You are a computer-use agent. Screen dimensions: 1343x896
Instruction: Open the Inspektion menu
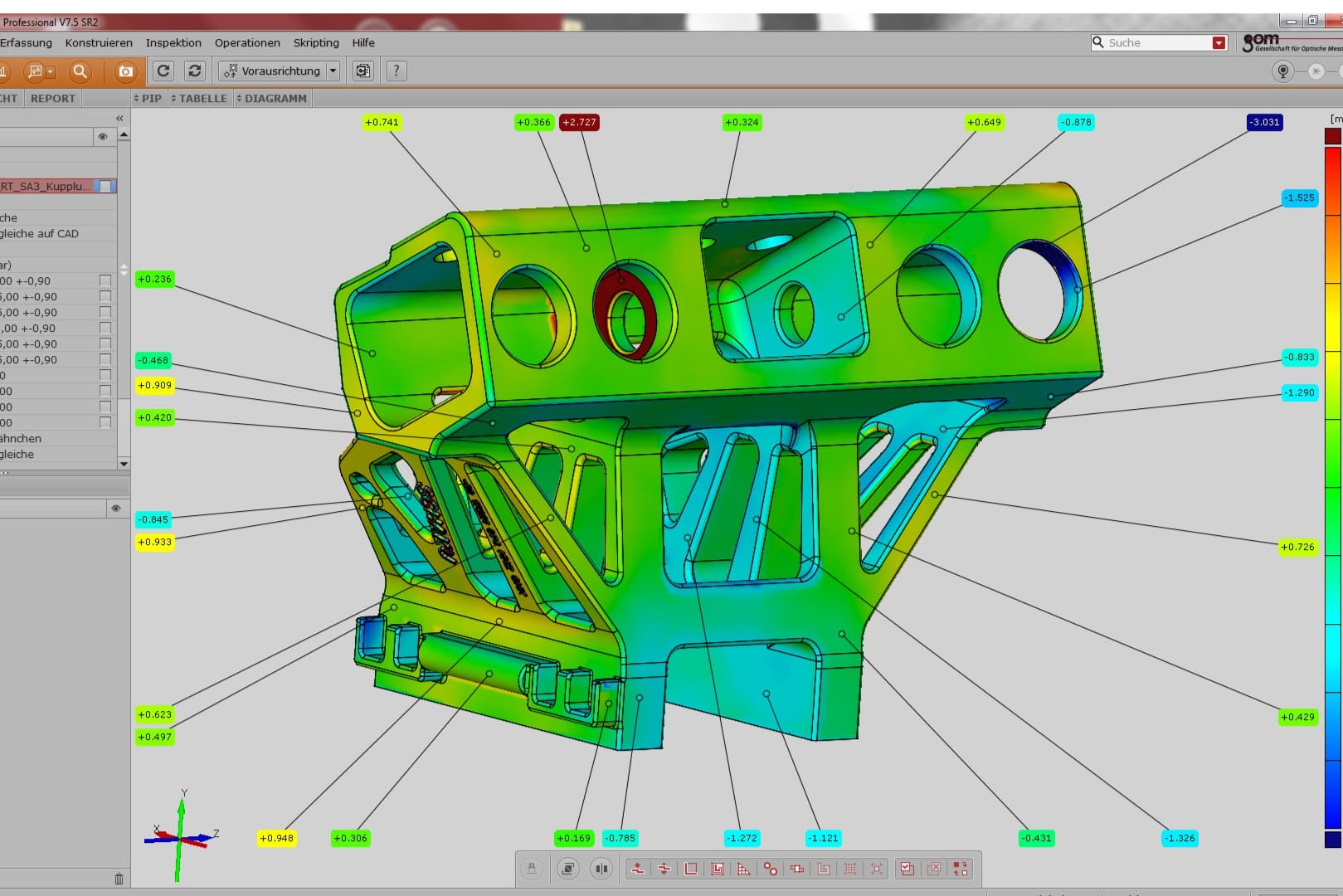tap(173, 43)
